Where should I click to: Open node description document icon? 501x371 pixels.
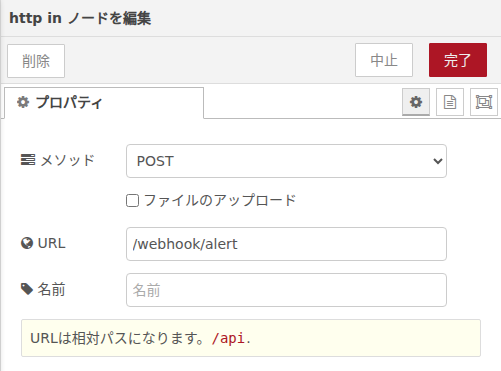point(450,102)
